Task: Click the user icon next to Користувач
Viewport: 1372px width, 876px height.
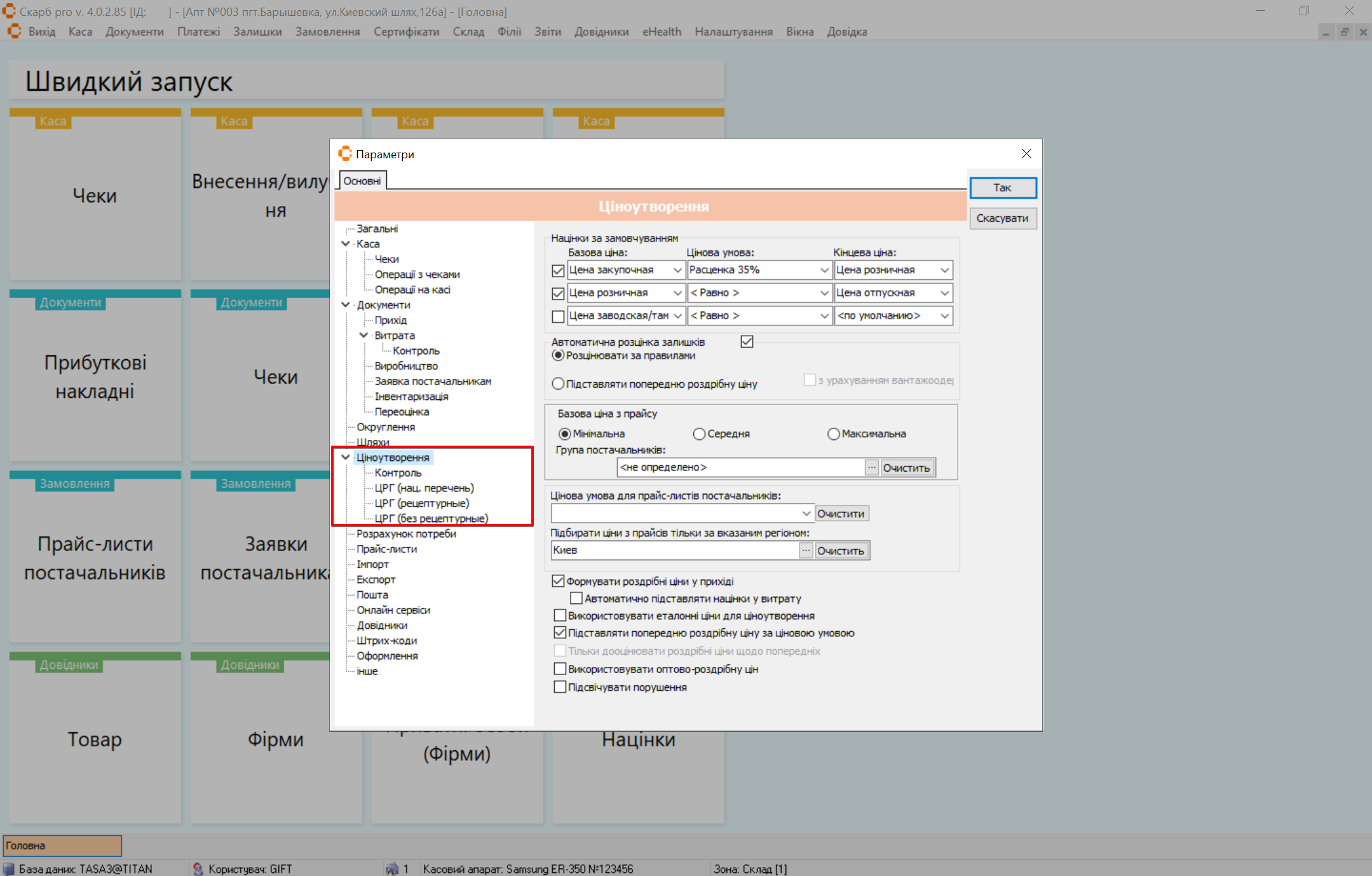Action: click(x=198, y=868)
